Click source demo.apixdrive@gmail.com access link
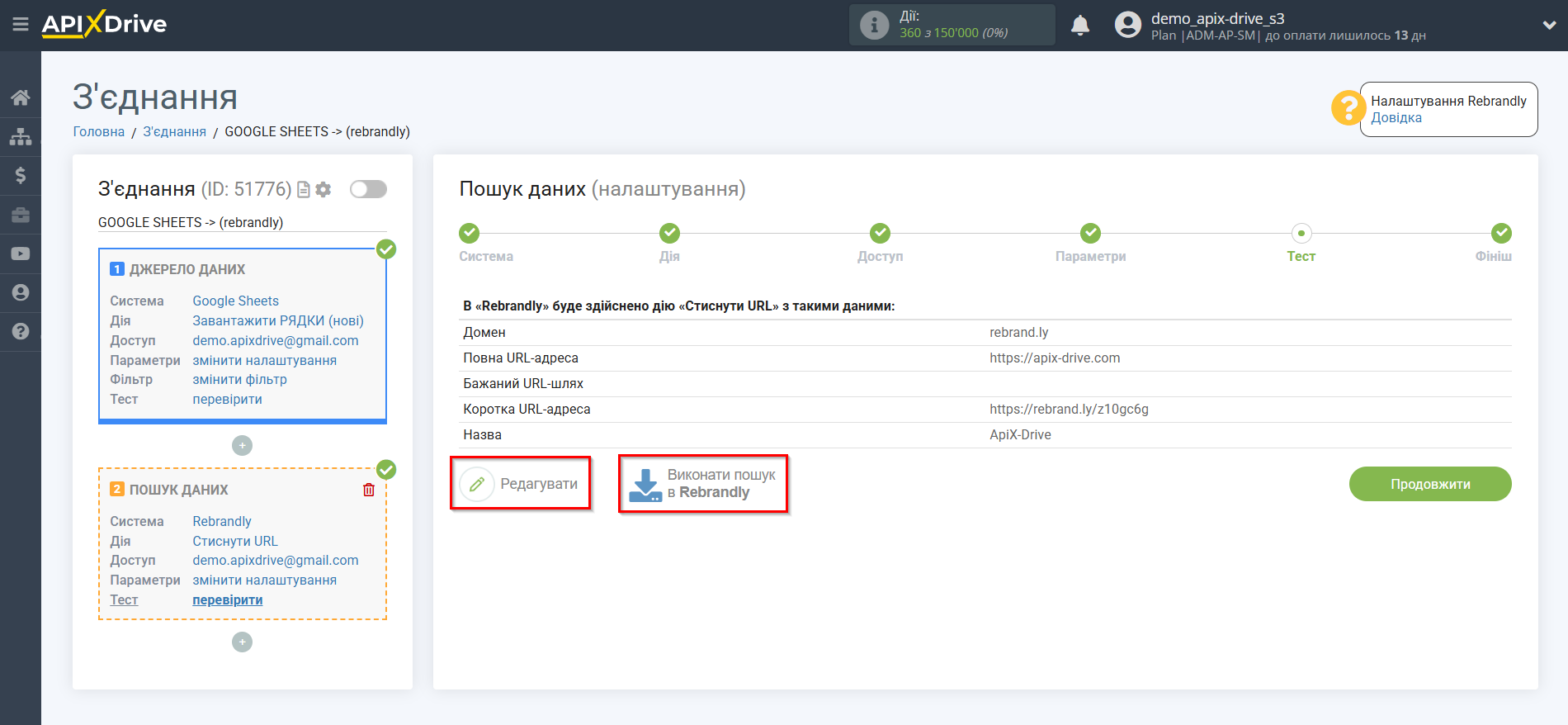Image resolution: width=1568 pixels, height=725 pixels. (x=276, y=340)
